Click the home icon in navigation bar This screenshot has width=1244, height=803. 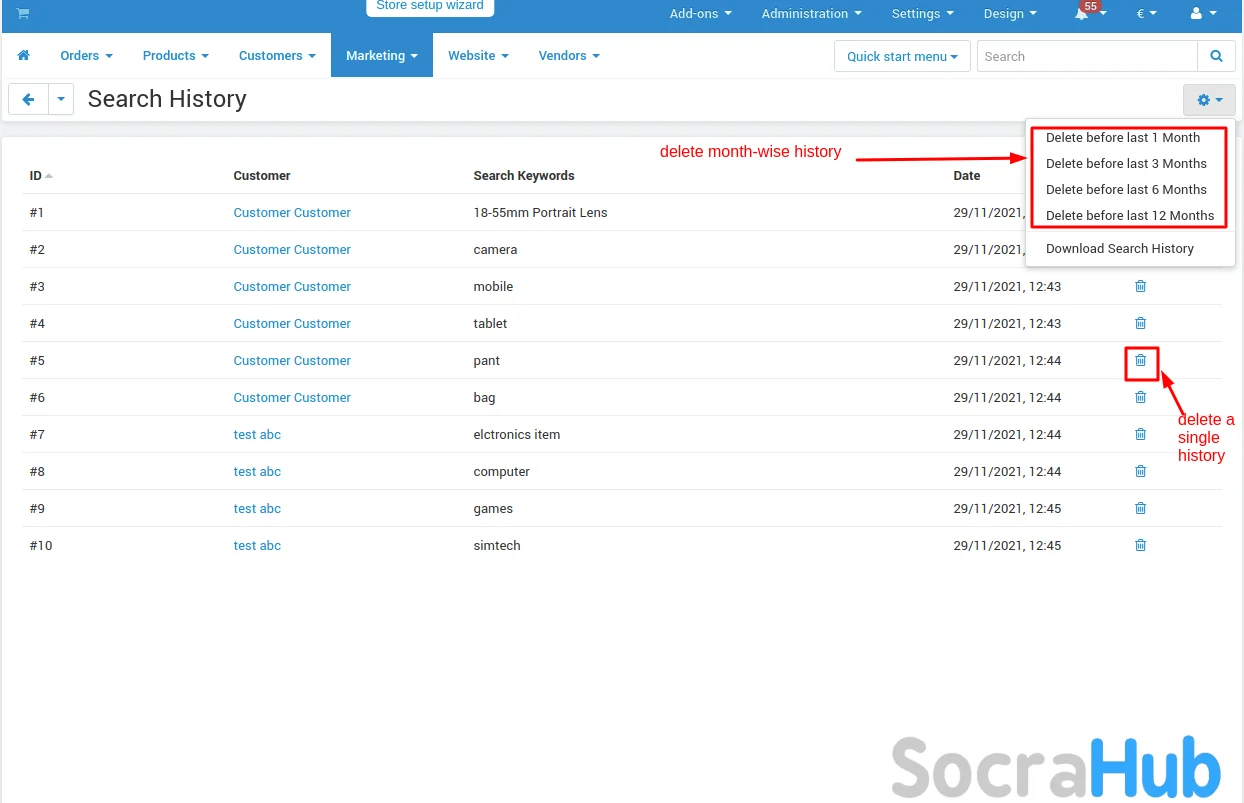[x=24, y=55]
